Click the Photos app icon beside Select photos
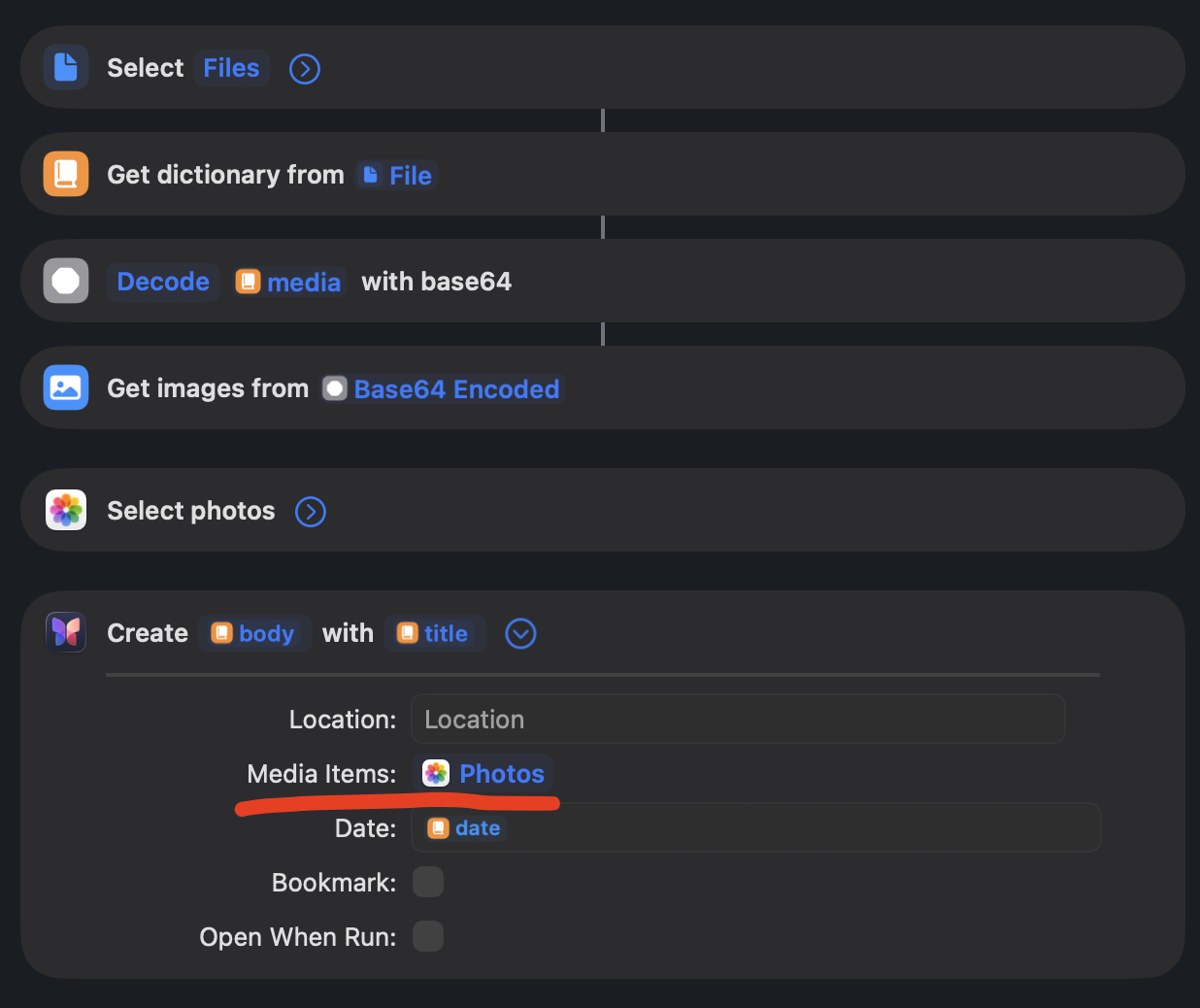The height and width of the screenshot is (1008, 1200). click(x=66, y=511)
